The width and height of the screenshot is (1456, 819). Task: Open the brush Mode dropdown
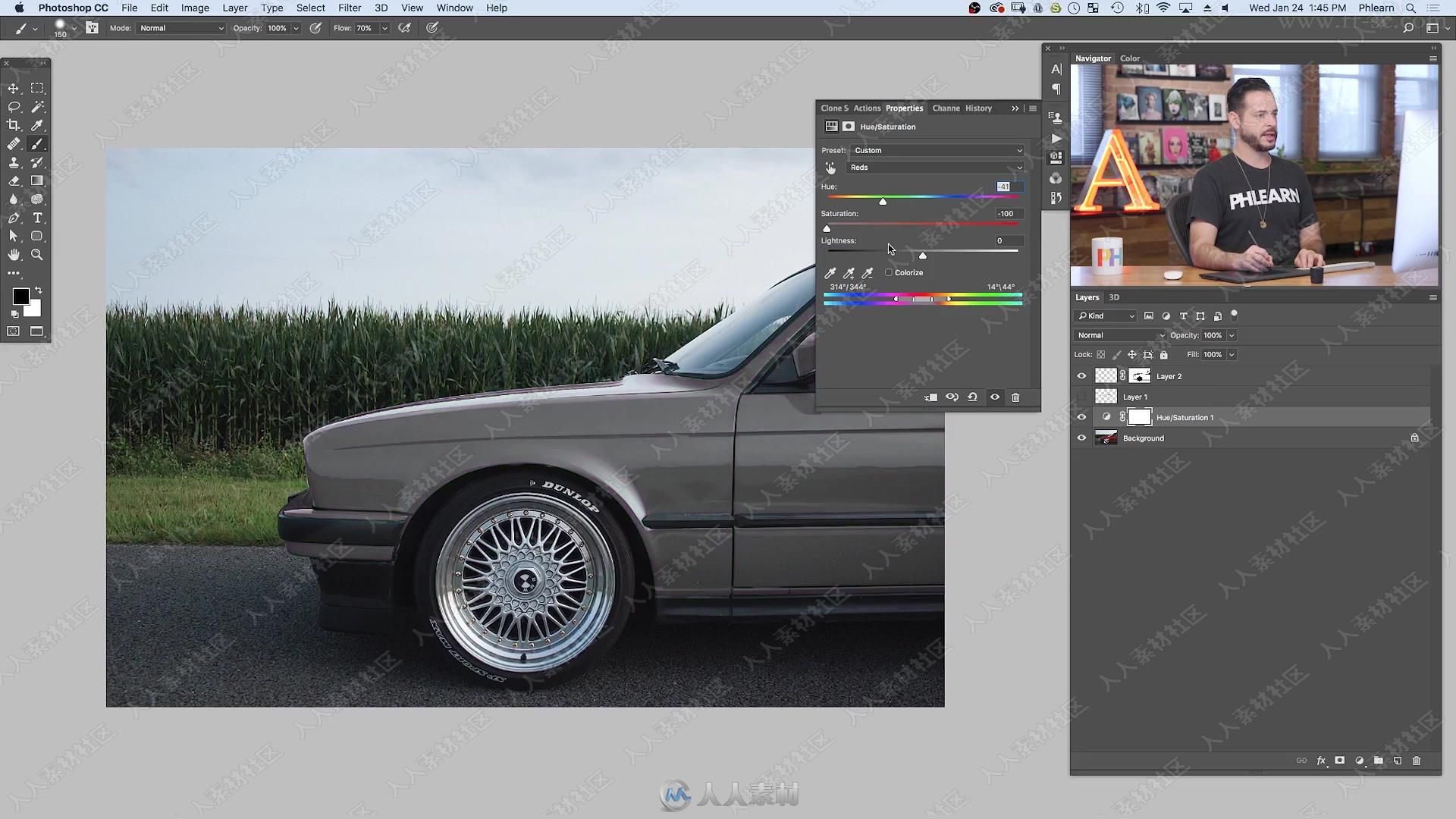[181, 28]
